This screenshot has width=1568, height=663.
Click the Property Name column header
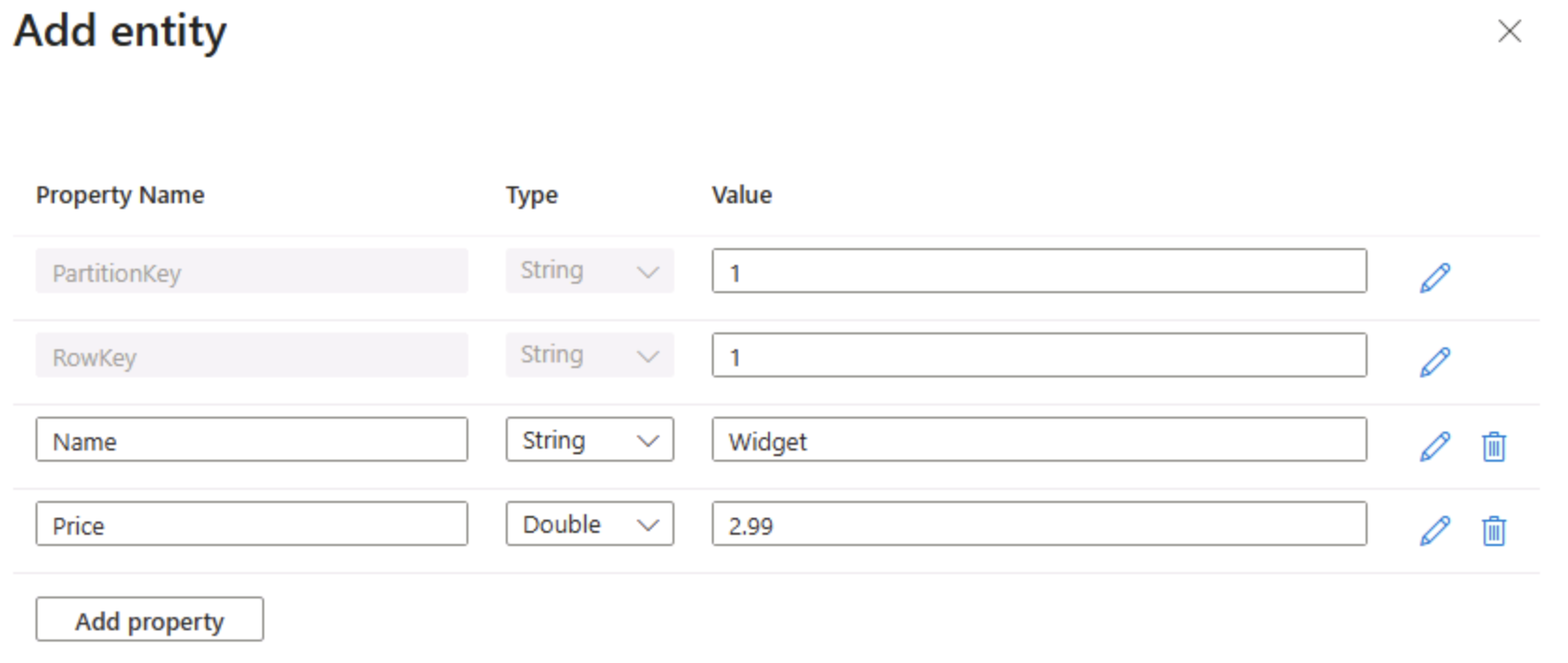120,195
